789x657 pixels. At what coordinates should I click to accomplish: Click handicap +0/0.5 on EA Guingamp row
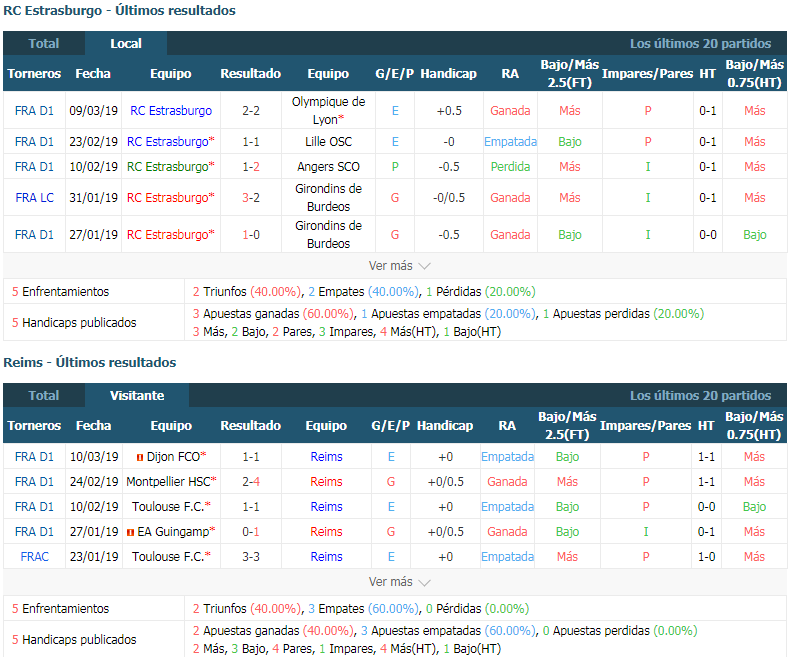pyautogui.click(x=445, y=531)
